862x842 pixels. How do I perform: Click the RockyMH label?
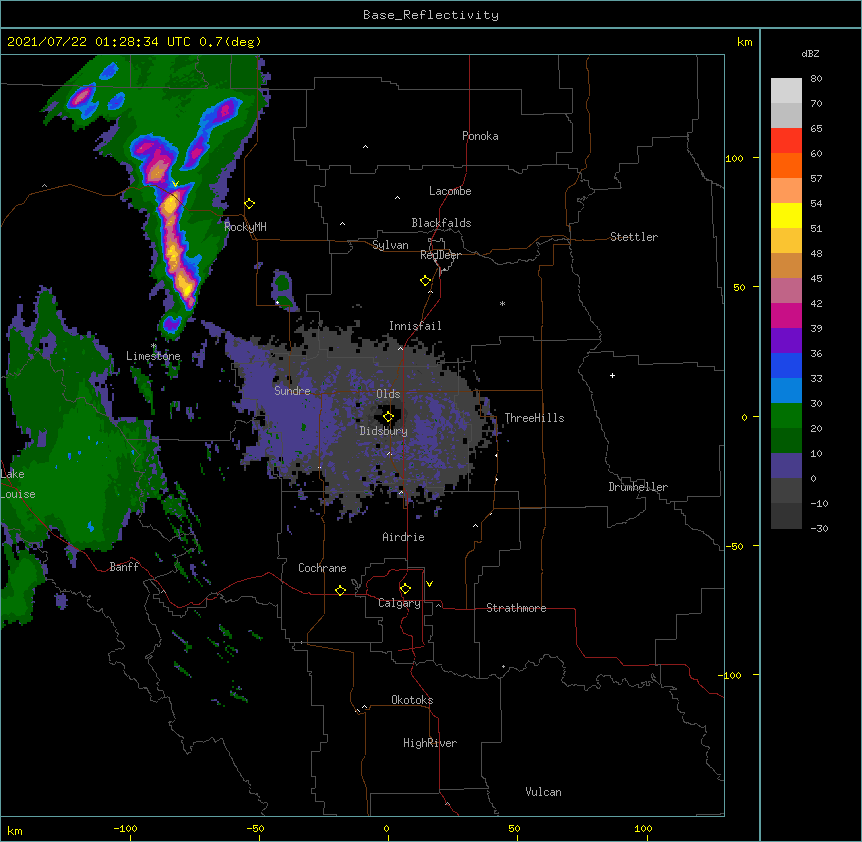[x=245, y=226]
